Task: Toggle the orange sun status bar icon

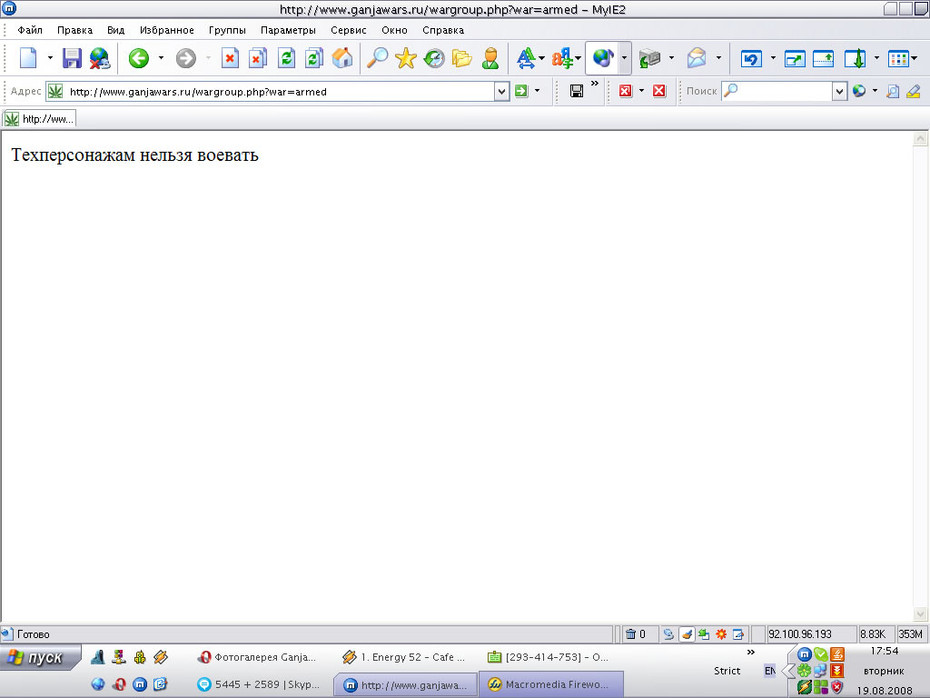Action: 721,634
